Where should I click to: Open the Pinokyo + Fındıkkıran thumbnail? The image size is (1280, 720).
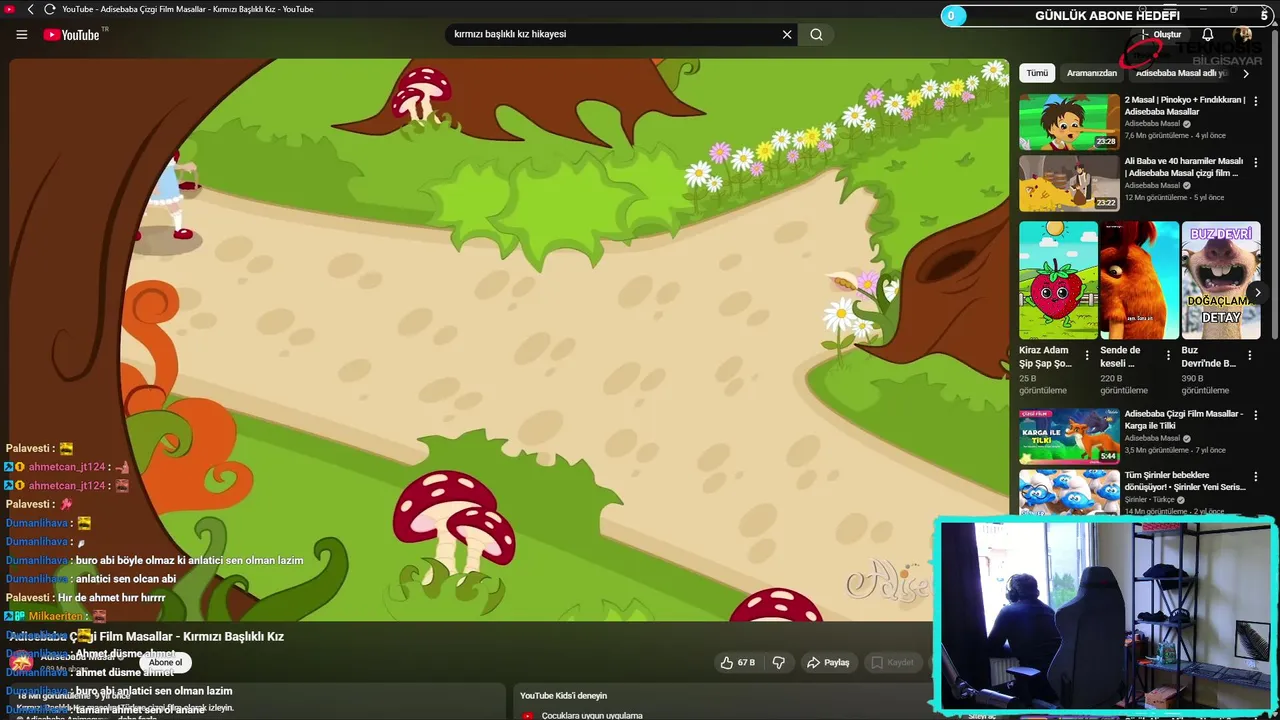1069,122
